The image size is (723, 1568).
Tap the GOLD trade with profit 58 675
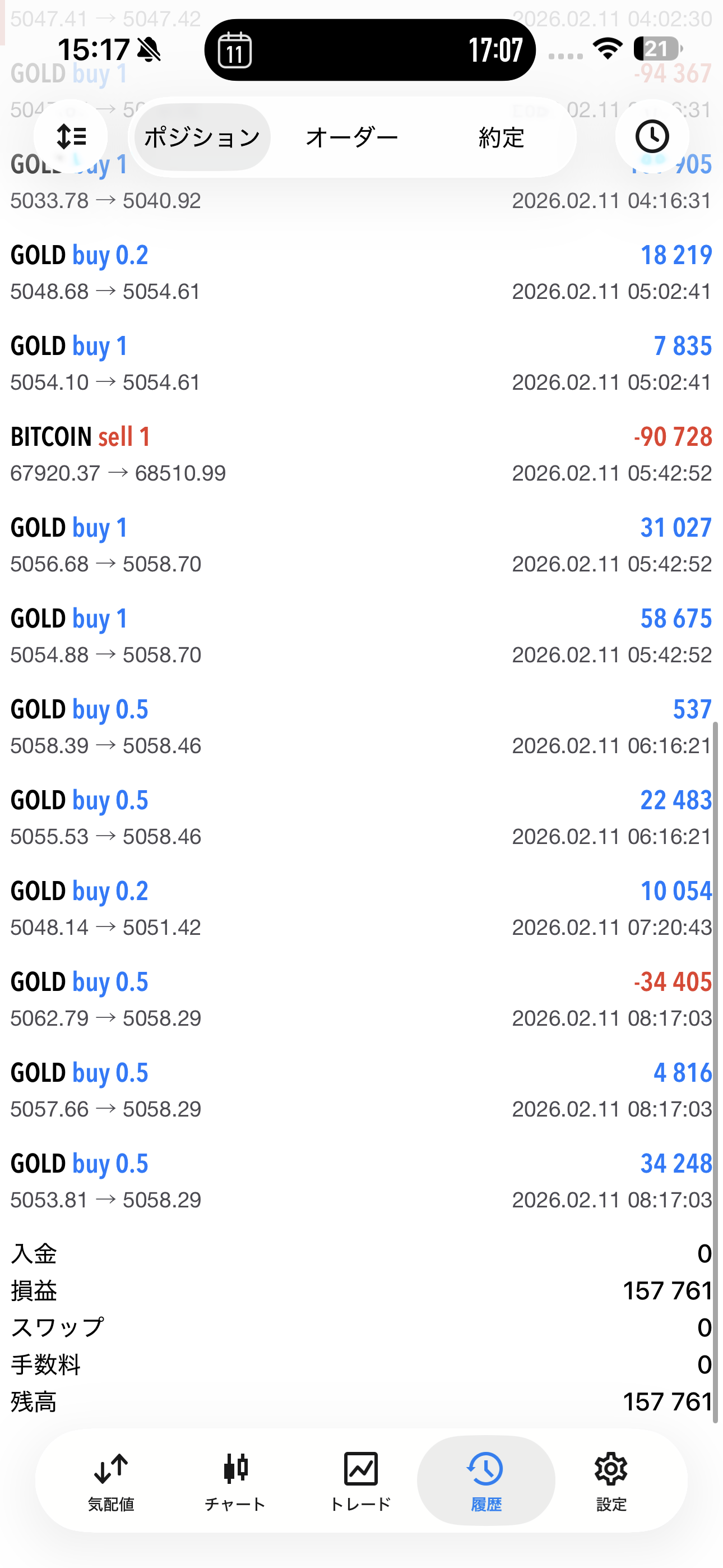(x=361, y=635)
